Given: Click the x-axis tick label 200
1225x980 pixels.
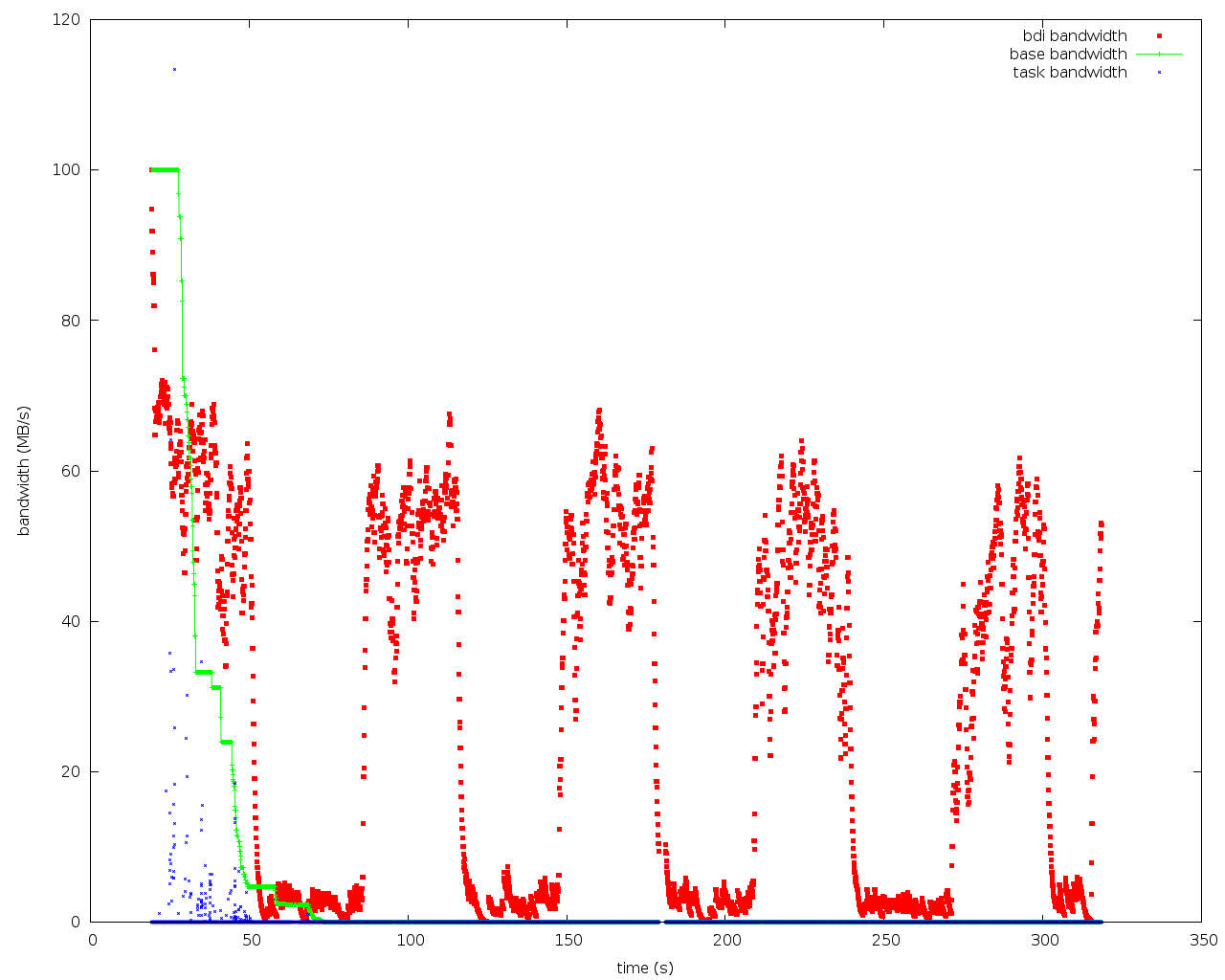Looking at the screenshot, I should (726, 941).
